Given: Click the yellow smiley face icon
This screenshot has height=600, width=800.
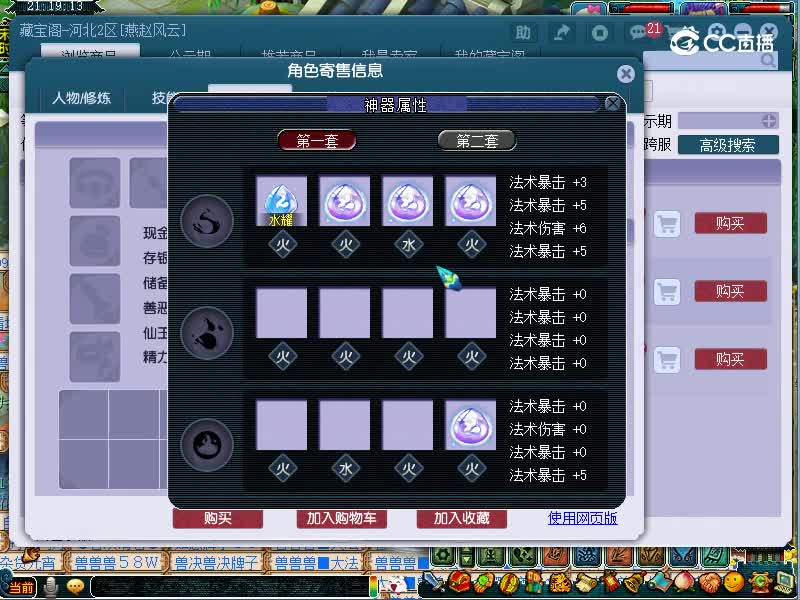Looking at the screenshot, I should (734, 582).
